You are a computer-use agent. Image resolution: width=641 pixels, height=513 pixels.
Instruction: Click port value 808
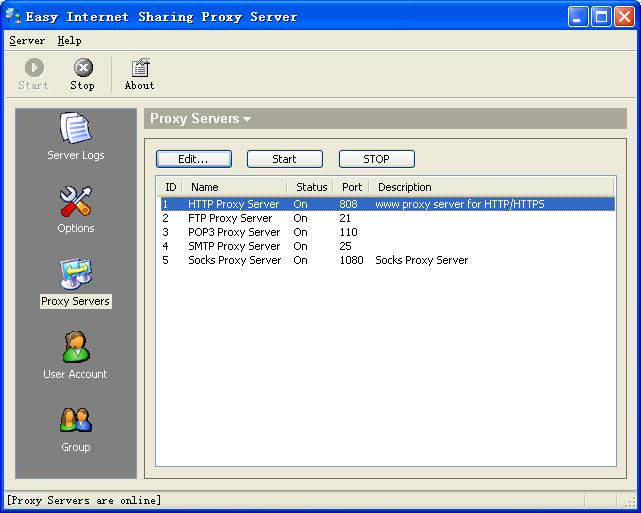point(348,204)
